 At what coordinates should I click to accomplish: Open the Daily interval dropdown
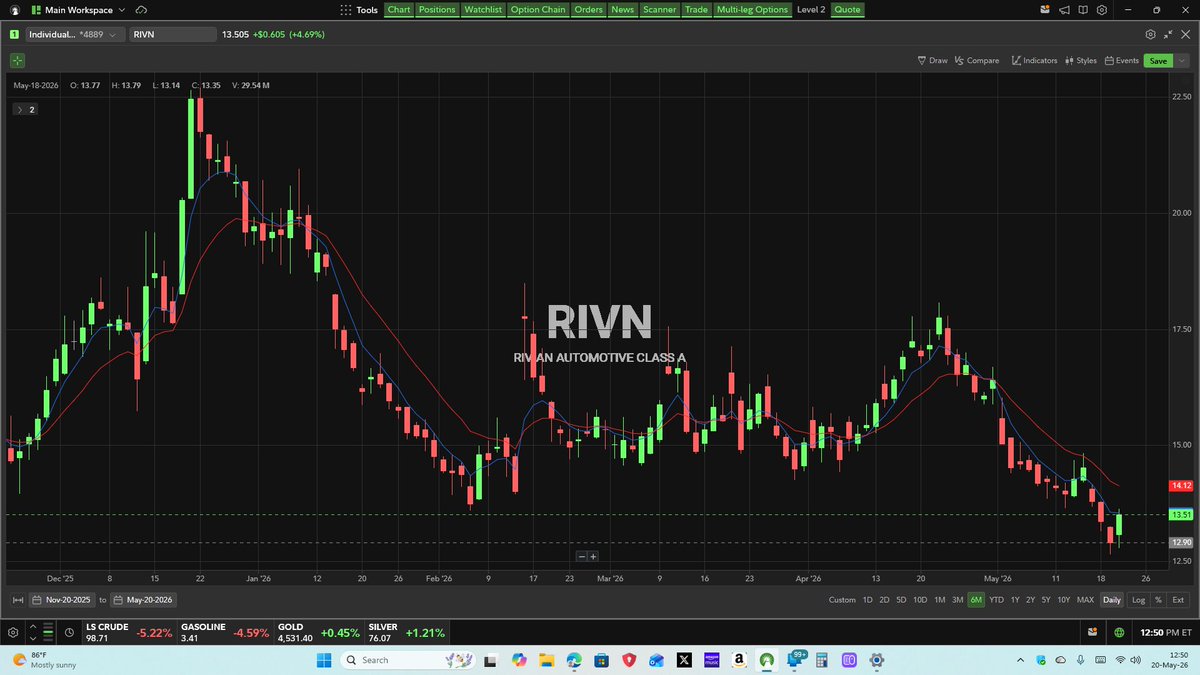[x=1111, y=600]
